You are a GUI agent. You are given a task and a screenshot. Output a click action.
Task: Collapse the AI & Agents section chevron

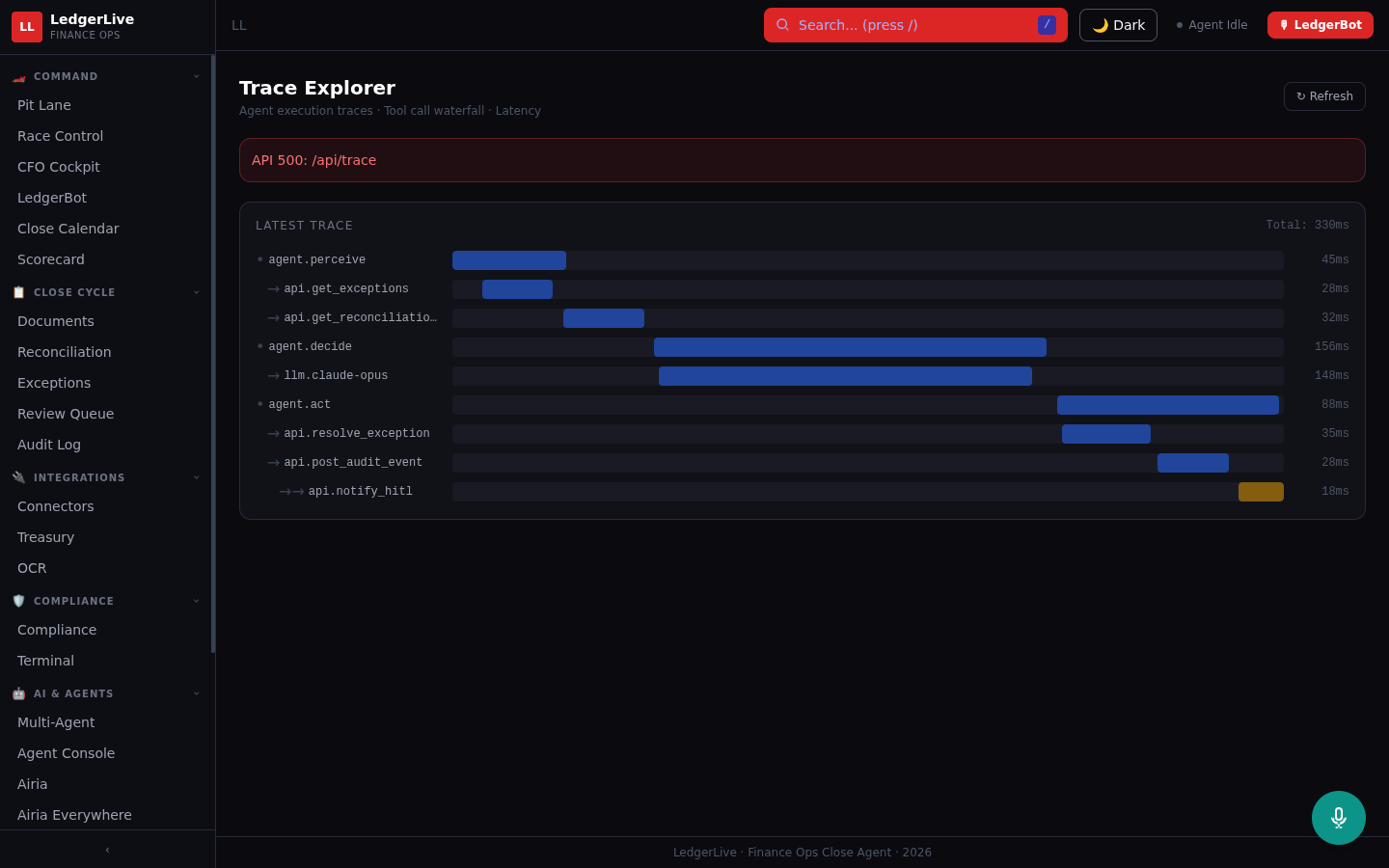tap(197, 693)
